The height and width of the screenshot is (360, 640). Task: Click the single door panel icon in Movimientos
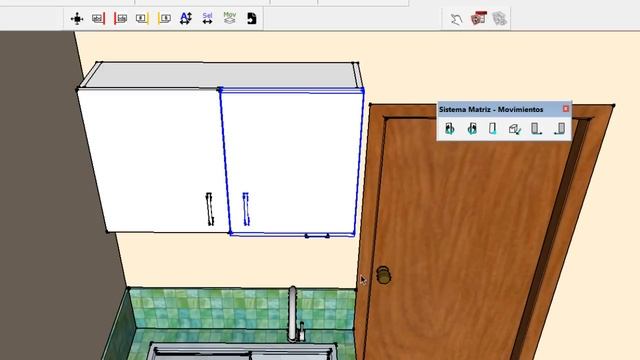(x=493, y=129)
